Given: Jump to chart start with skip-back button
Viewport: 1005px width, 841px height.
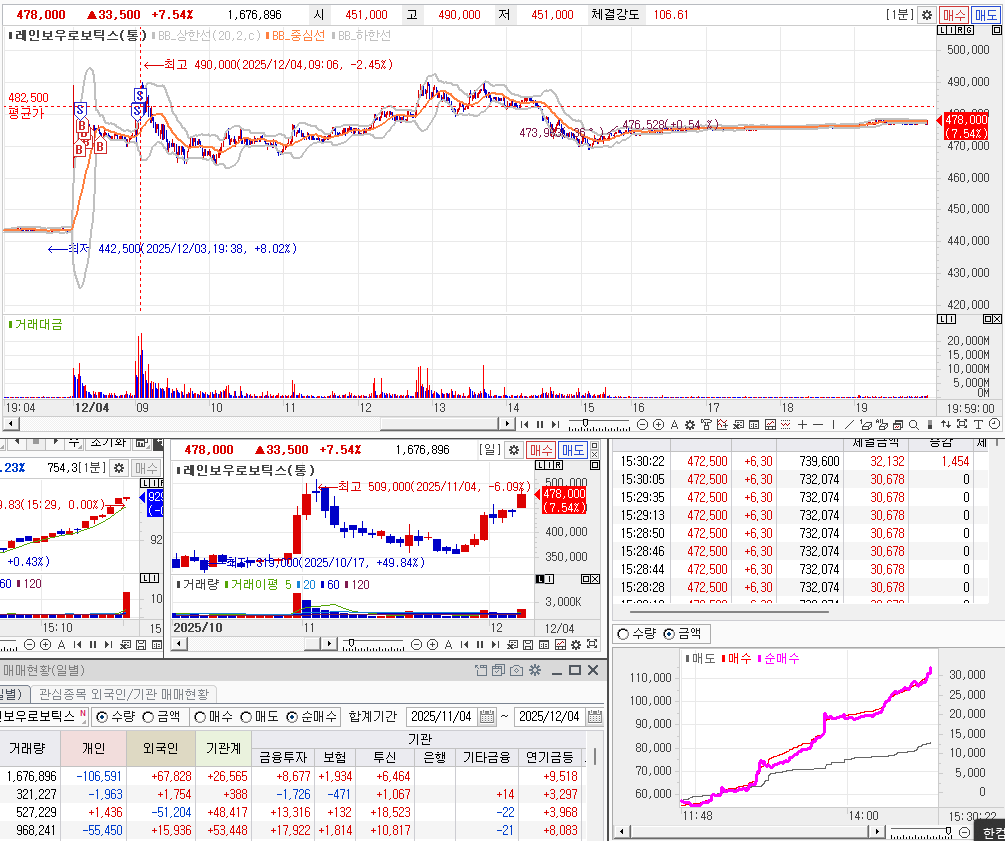Looking at the screenshot, I should click(x=524, y=424).
